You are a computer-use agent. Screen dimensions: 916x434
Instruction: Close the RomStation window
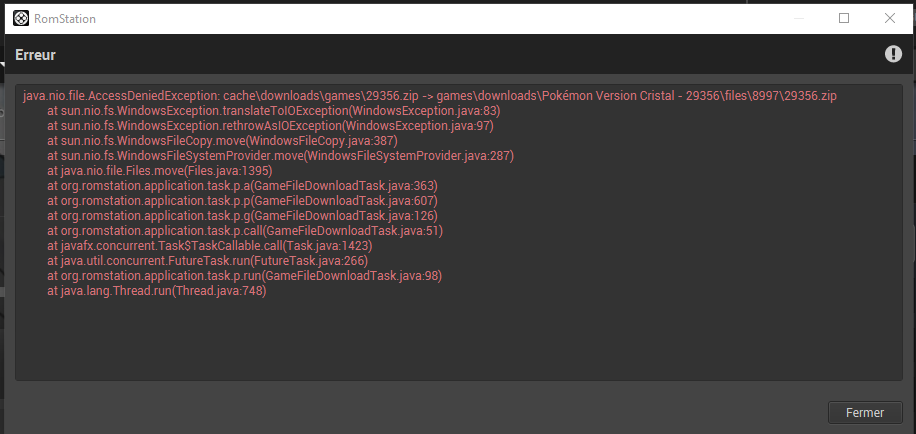(890, 19)
